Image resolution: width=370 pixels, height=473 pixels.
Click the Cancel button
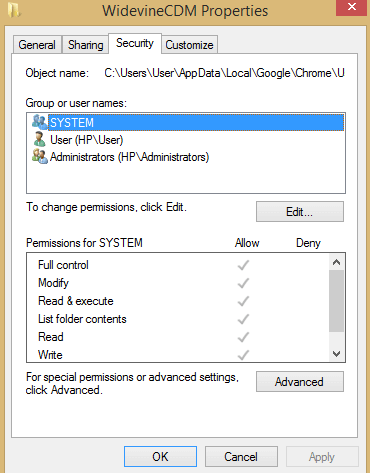pos(241,457)
